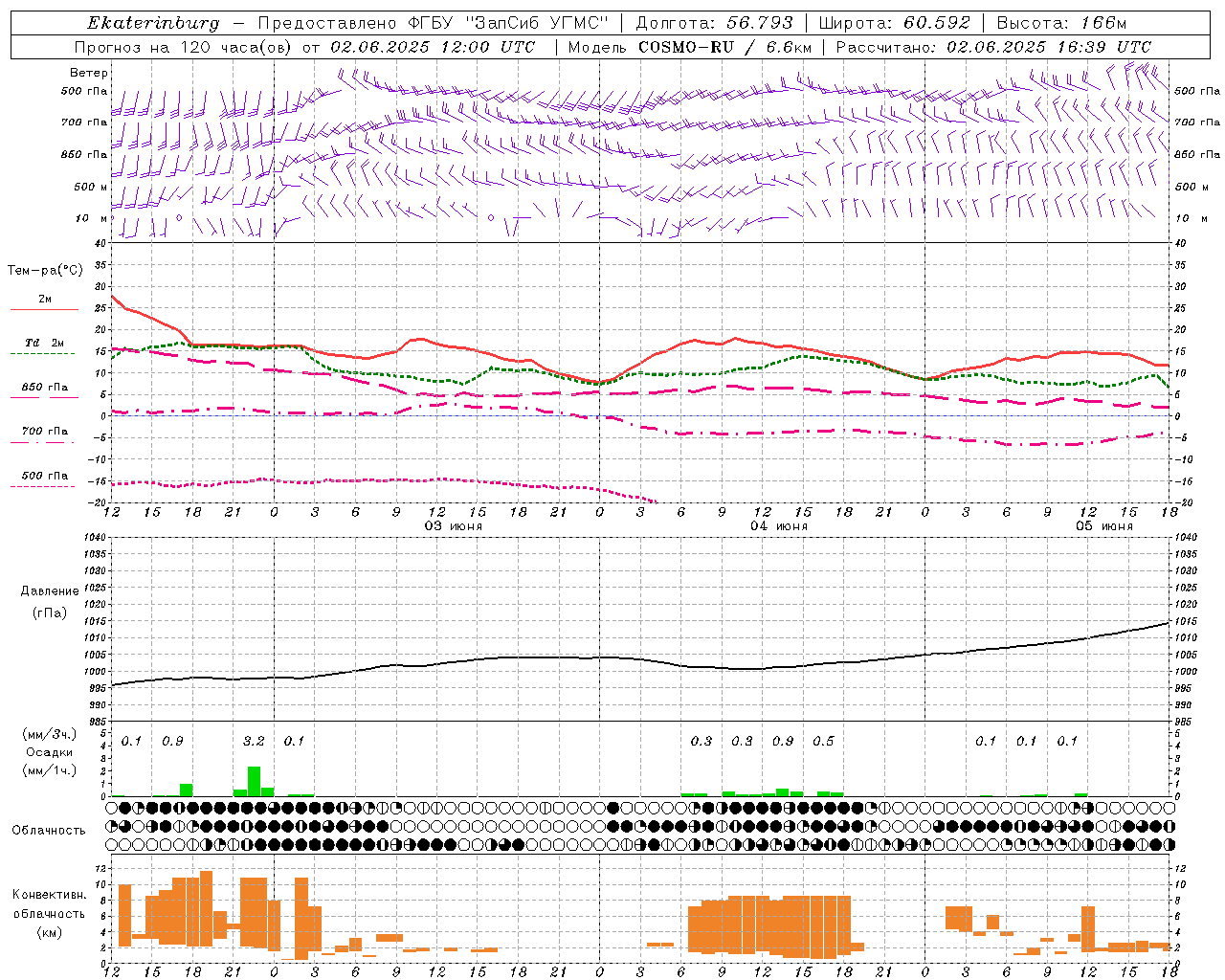This screenshot has width=1225, height=980.
Task: Select the Тем-ра(°C) axis title
Action: [x=45, y=271]
